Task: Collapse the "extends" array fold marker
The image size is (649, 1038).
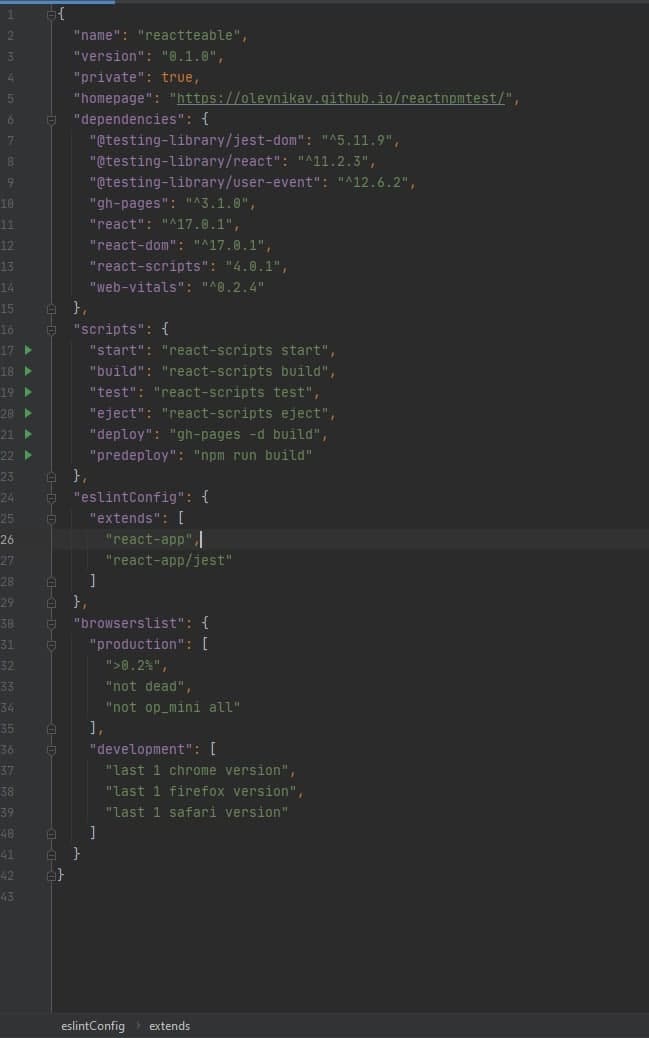Action: coord(52,518)
